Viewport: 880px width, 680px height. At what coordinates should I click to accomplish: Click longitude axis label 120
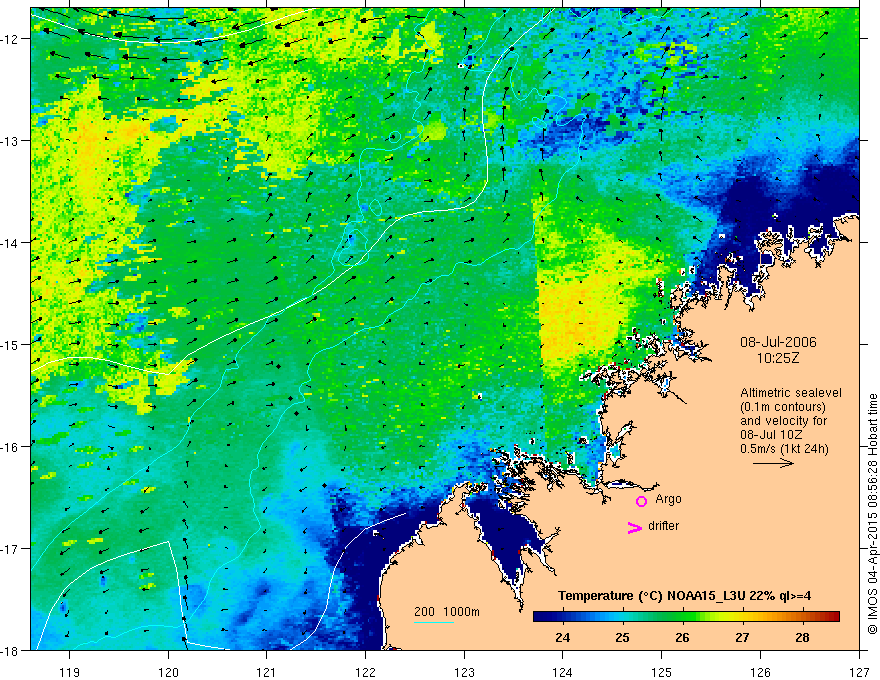click(168, 672)
